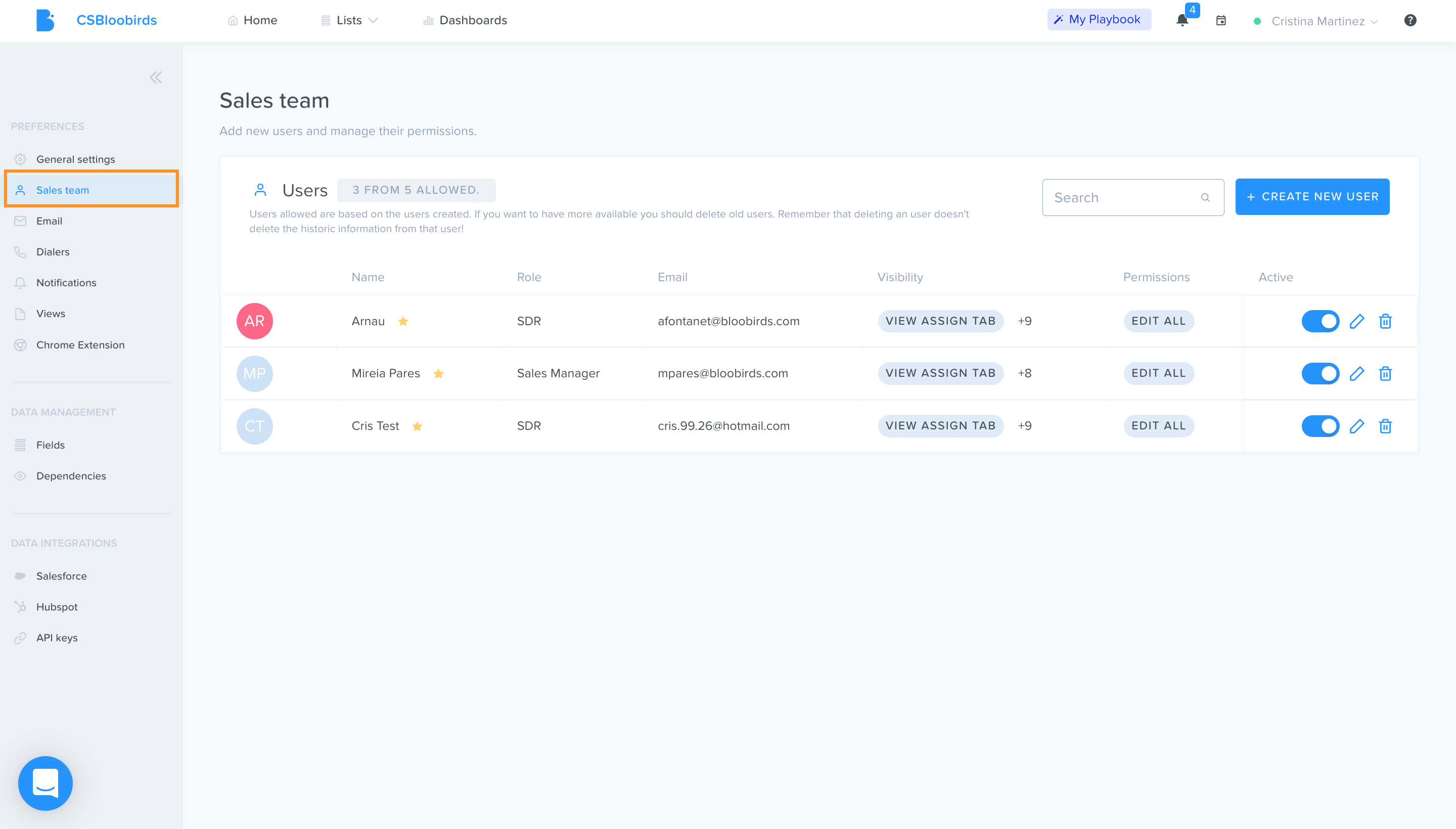This screenshot has width=1456, height=829.
Task: Click the star next to Cris Test
Action: (417, 426)
